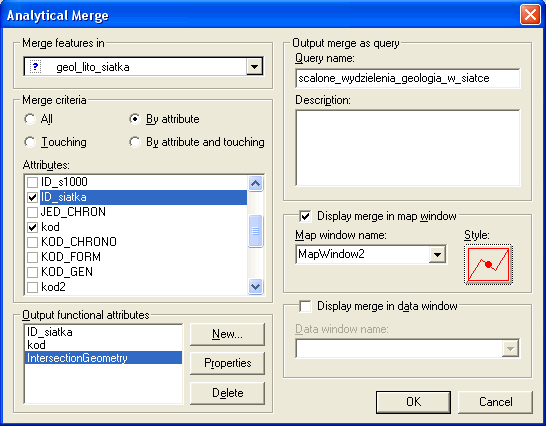Click the Description text area
The width and height of the screenshot is (546, 426).
[x=407, y=148]
